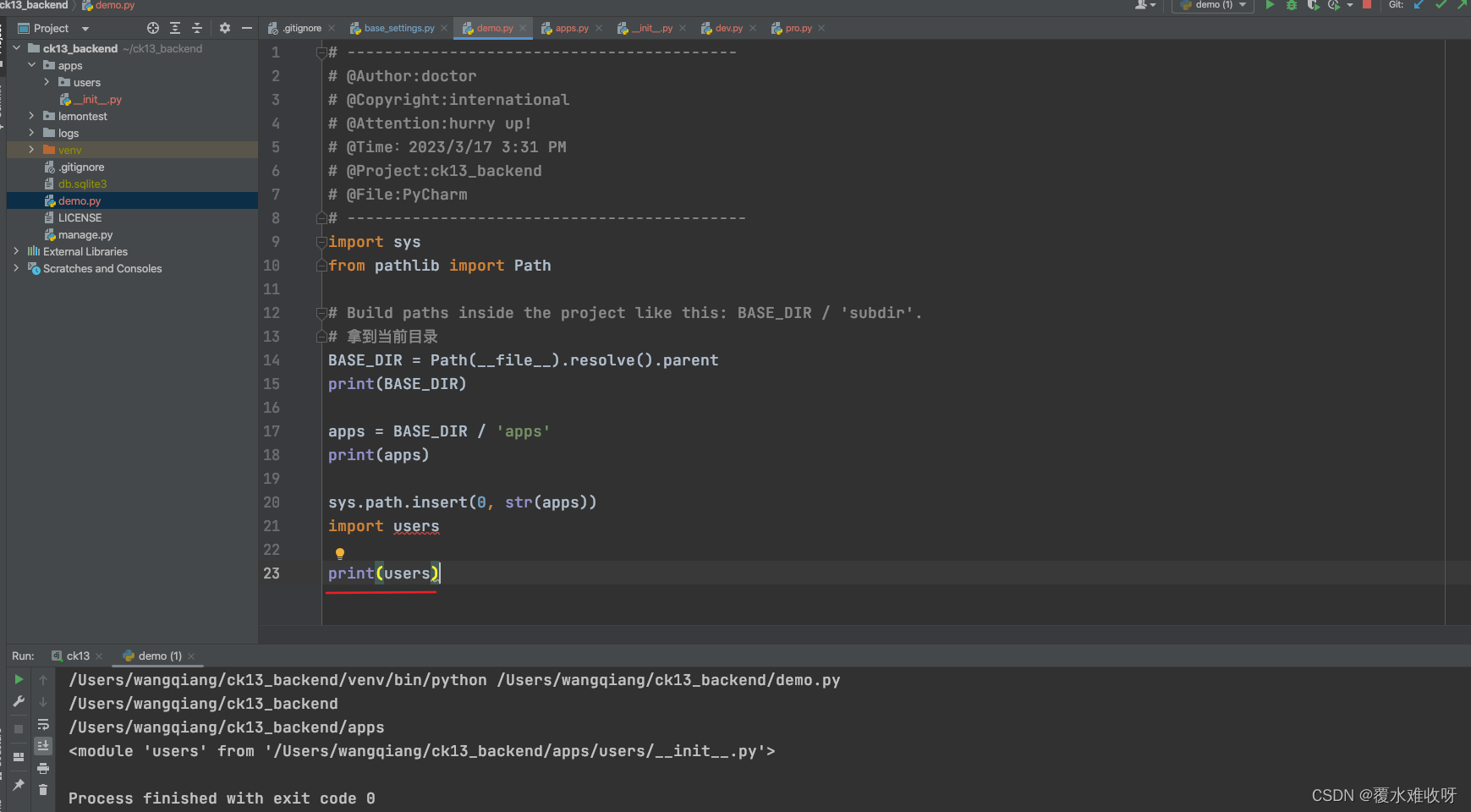
Task: Expand the logs folder
Action: pyautogui.click(x=32, y=133)
